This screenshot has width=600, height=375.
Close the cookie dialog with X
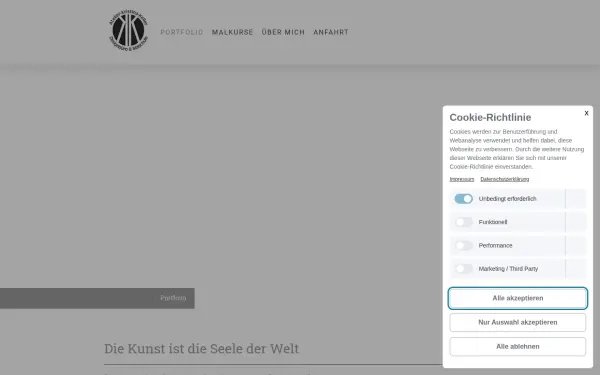[586, 113]
